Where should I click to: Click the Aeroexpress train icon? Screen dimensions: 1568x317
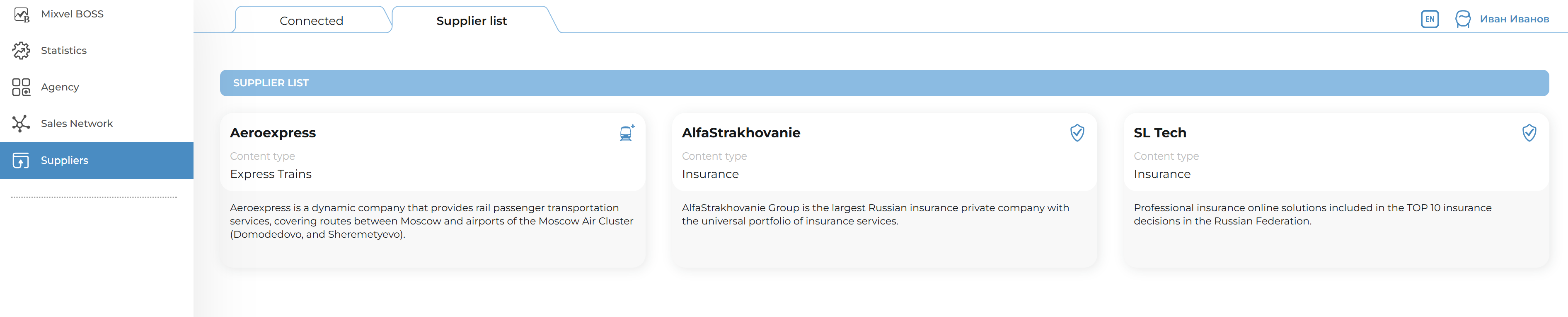tap(627, 133)
